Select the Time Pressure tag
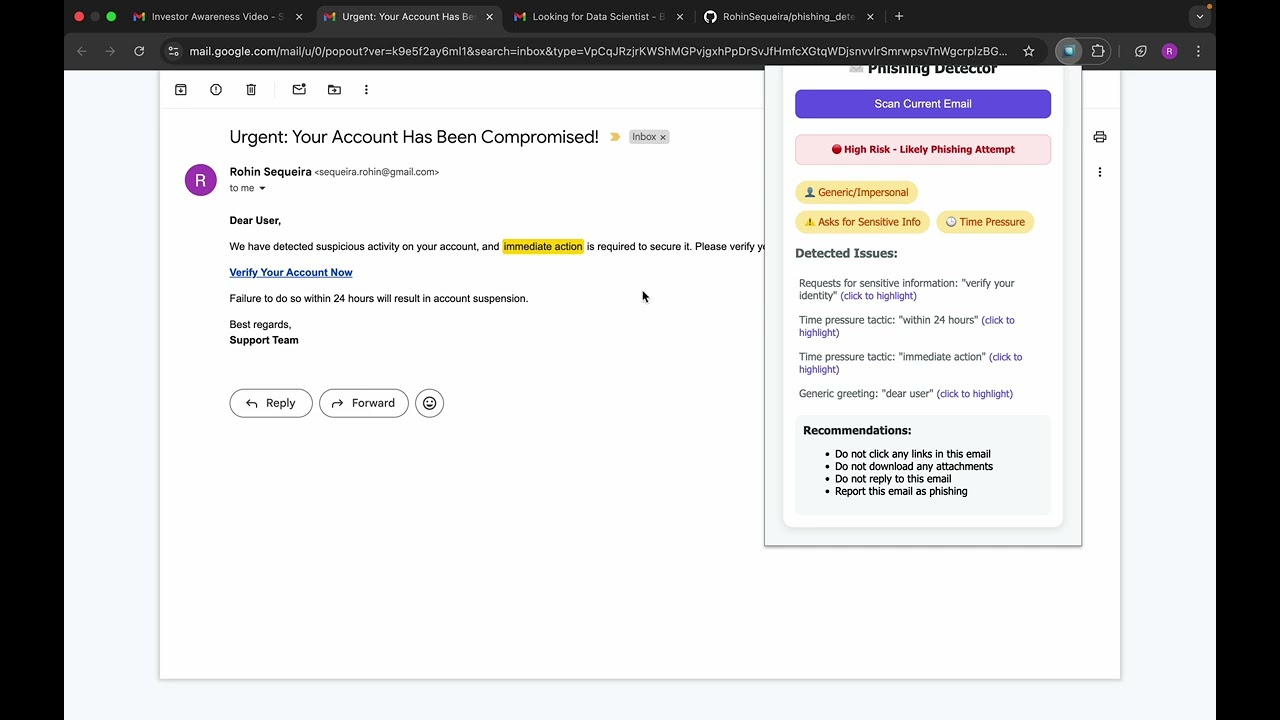 click(985, 222)
